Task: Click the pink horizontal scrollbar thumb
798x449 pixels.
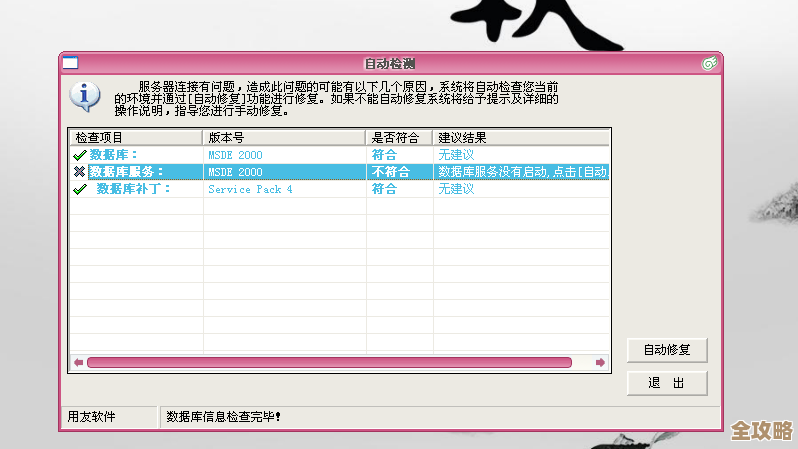Action: [330, 362]
